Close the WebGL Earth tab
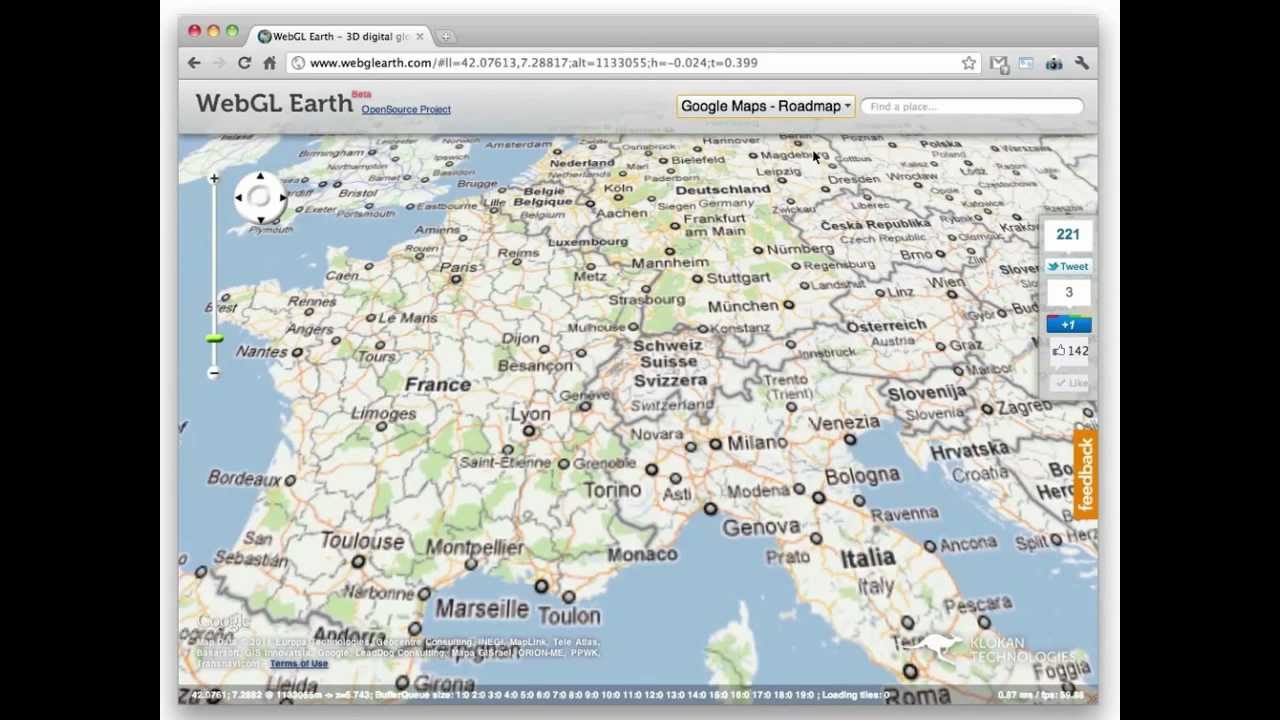 coord(419,36)
